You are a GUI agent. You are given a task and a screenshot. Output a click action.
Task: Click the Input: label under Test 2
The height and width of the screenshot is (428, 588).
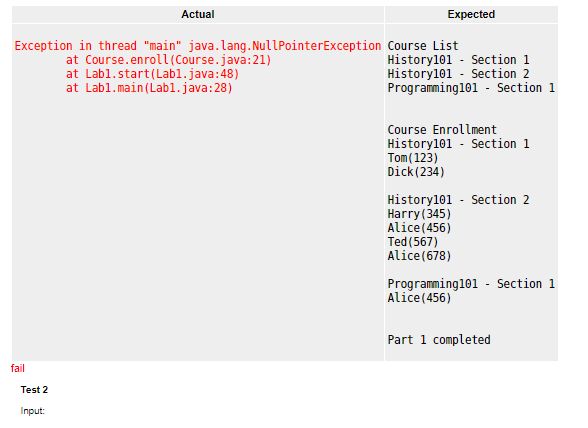coord(33,411)
